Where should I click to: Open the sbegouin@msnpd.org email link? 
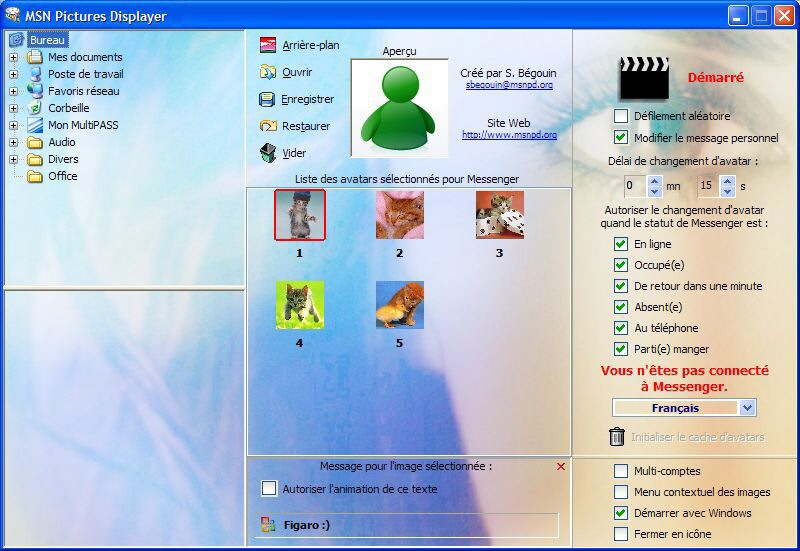(x=509, y=85)
